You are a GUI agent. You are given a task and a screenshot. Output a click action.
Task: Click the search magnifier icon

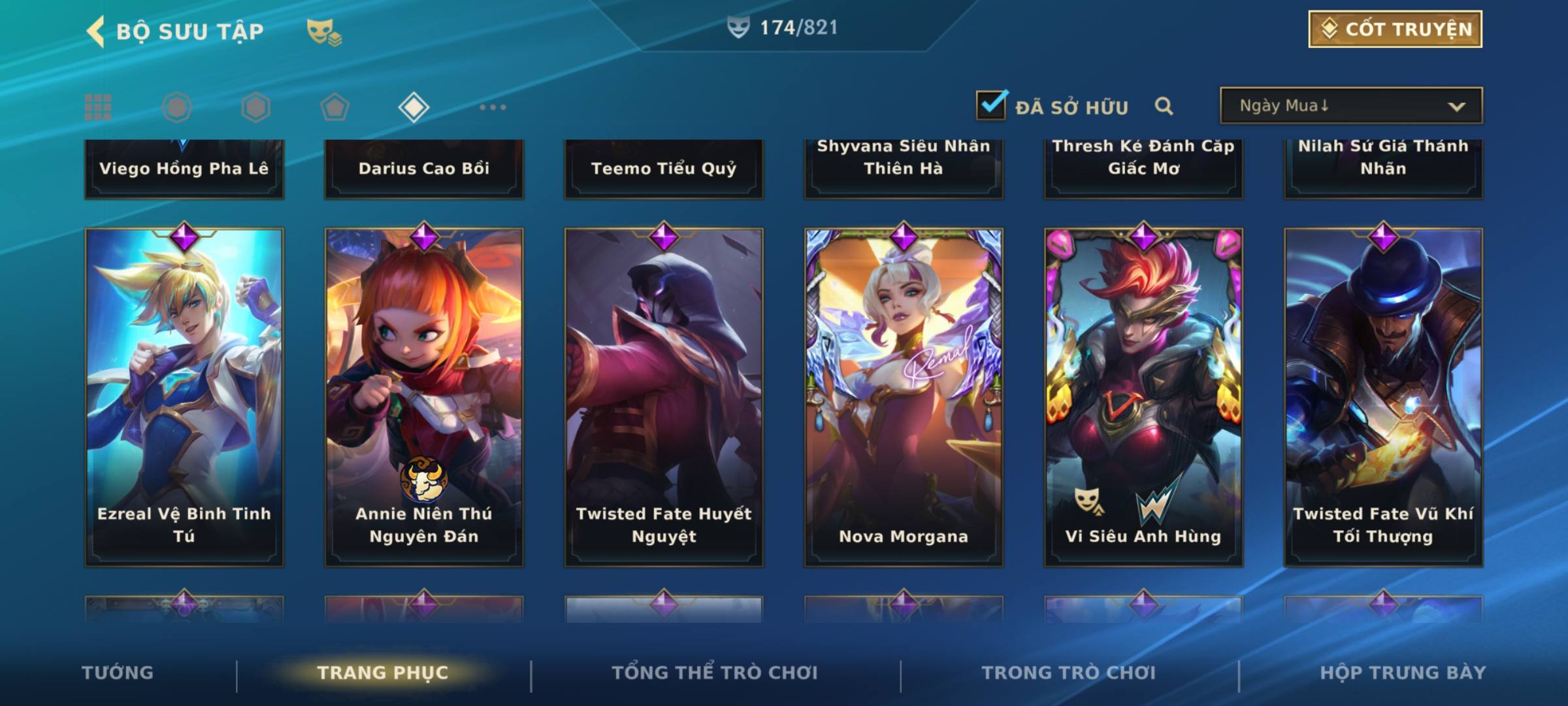coord(1164,106)
